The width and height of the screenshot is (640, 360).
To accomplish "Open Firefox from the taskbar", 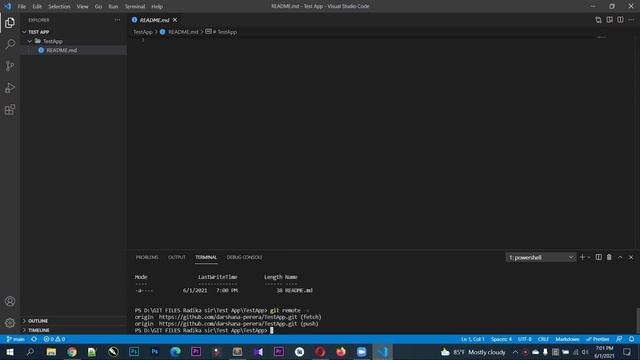I will tap(341, 352).
